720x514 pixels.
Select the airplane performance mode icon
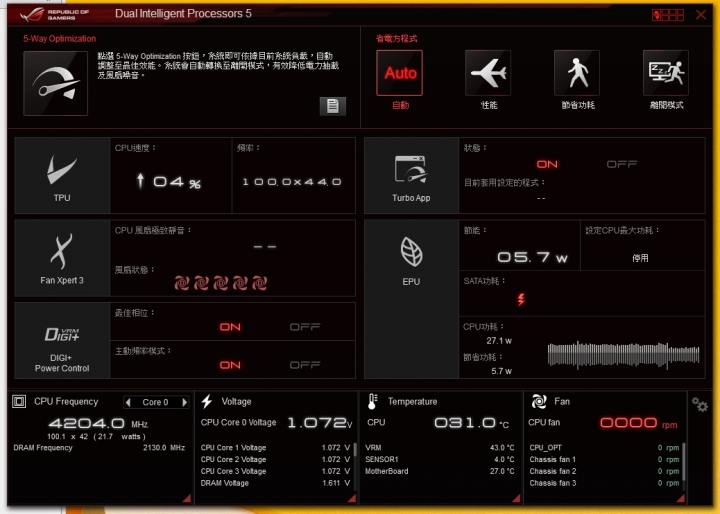pos(488,73)
